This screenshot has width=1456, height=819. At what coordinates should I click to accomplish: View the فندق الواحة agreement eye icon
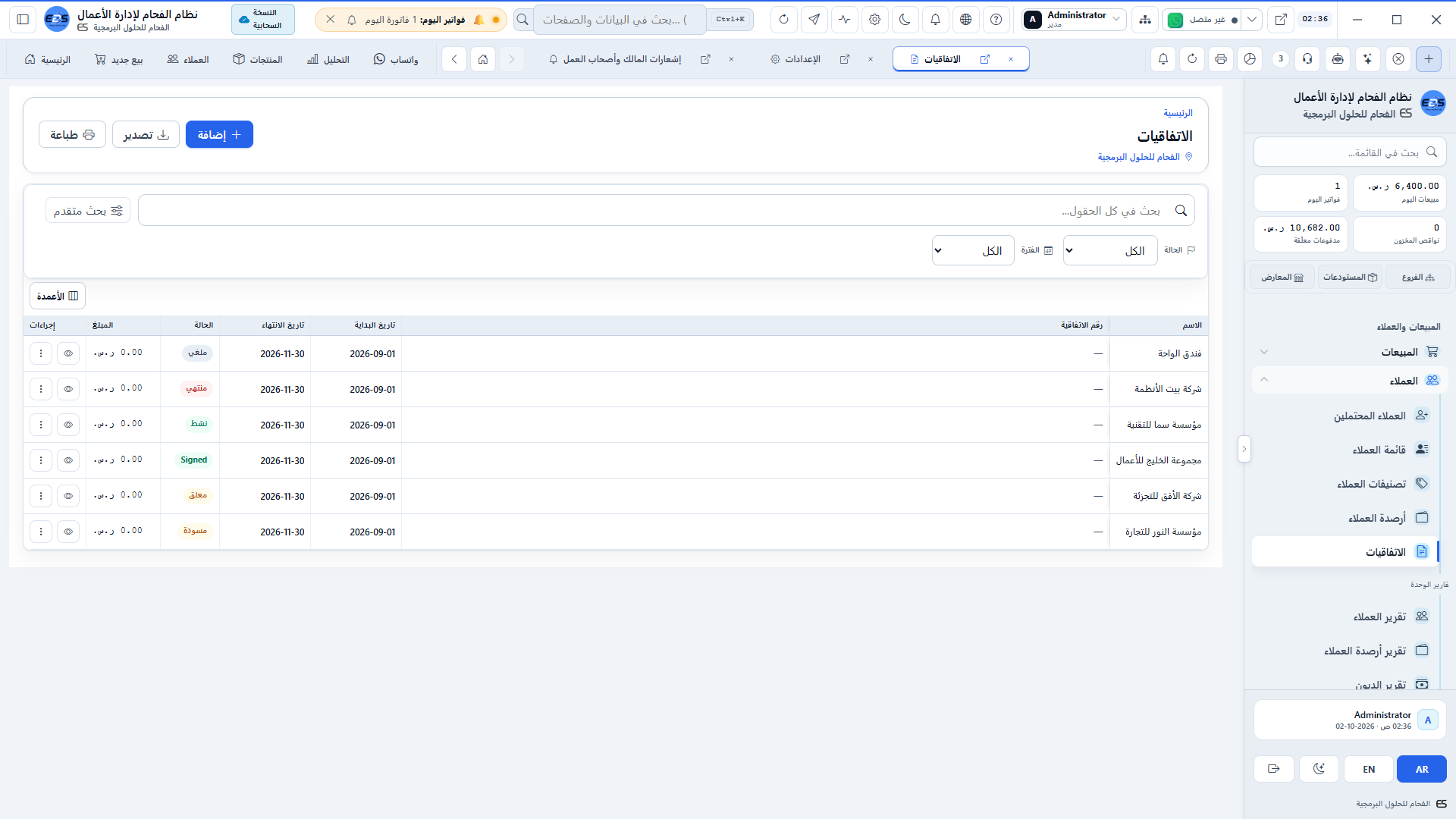(68, 353)
